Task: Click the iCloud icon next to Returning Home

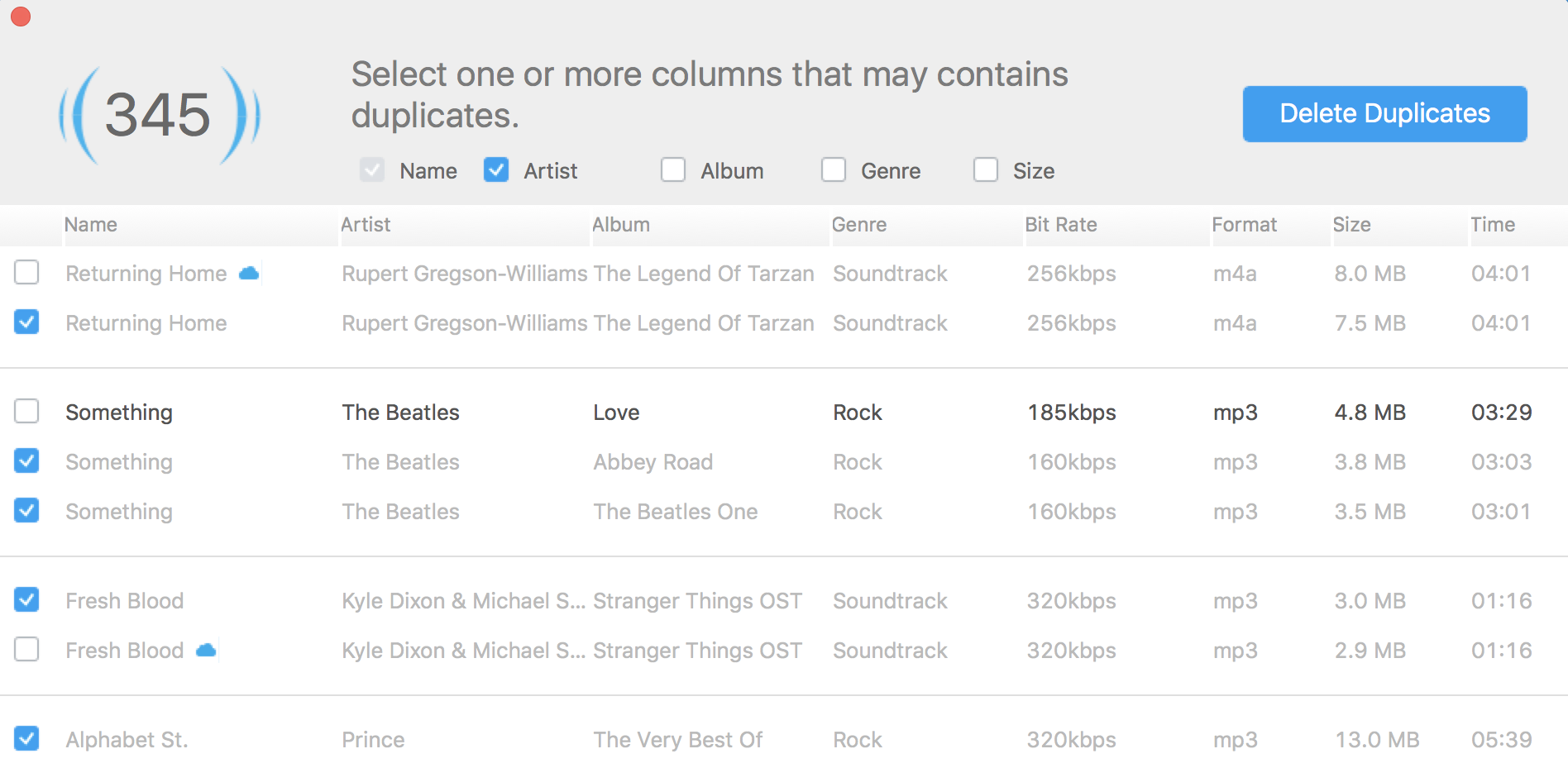Action: [249, 273]
